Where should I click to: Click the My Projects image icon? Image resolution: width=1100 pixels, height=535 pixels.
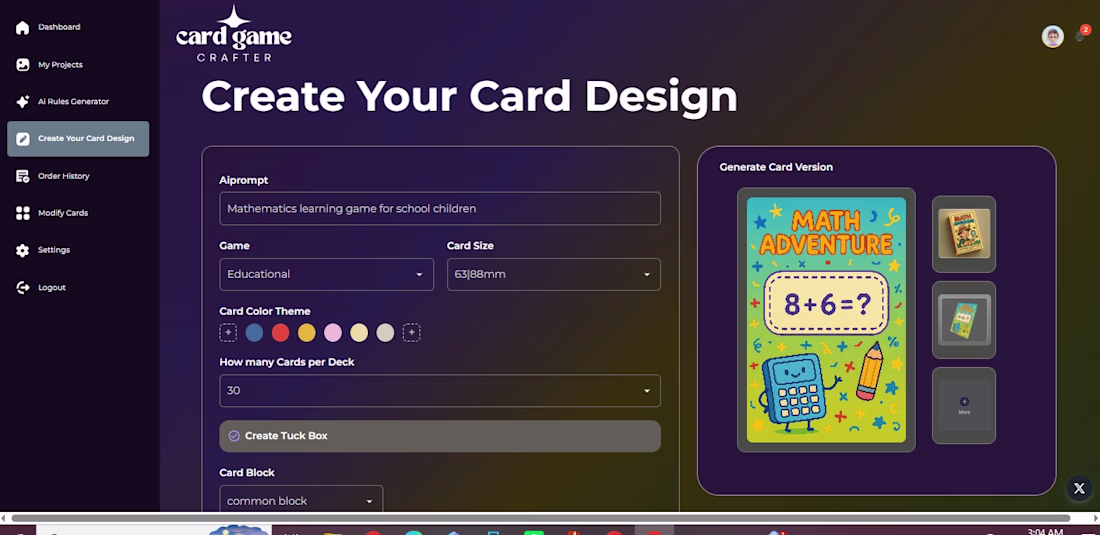22,65
